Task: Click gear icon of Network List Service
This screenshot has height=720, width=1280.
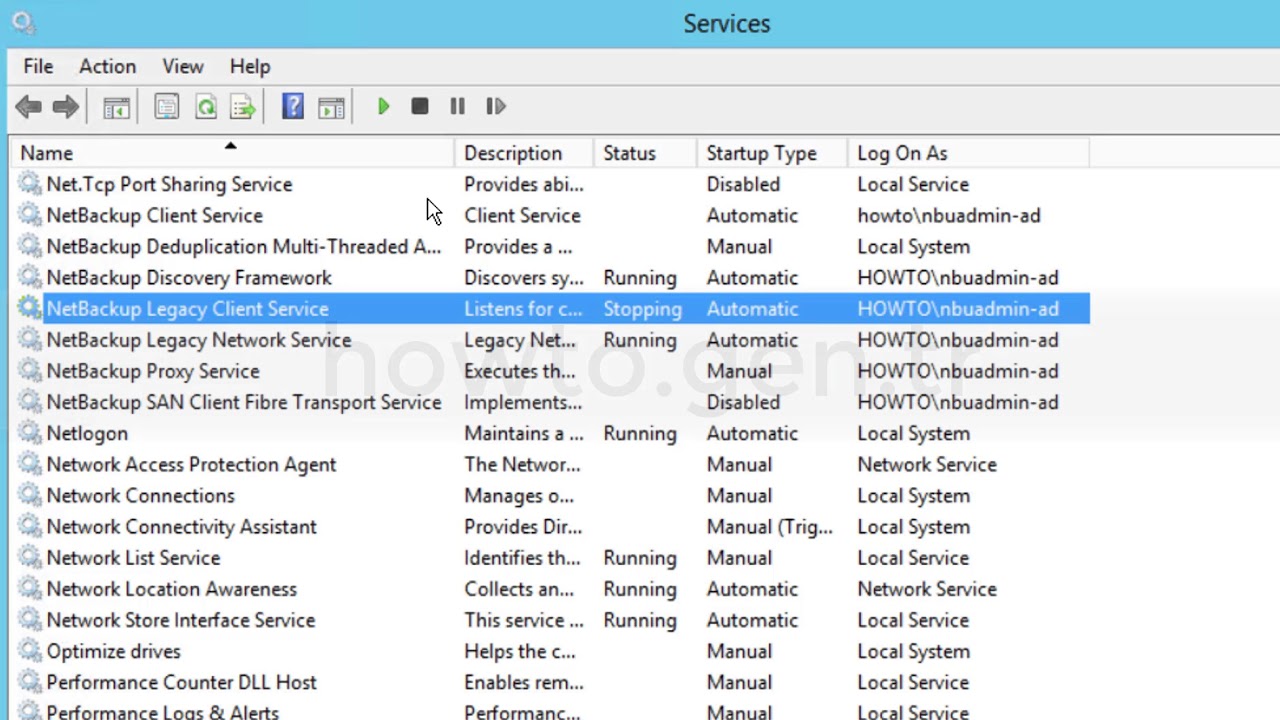Action: tap(30, 557)
